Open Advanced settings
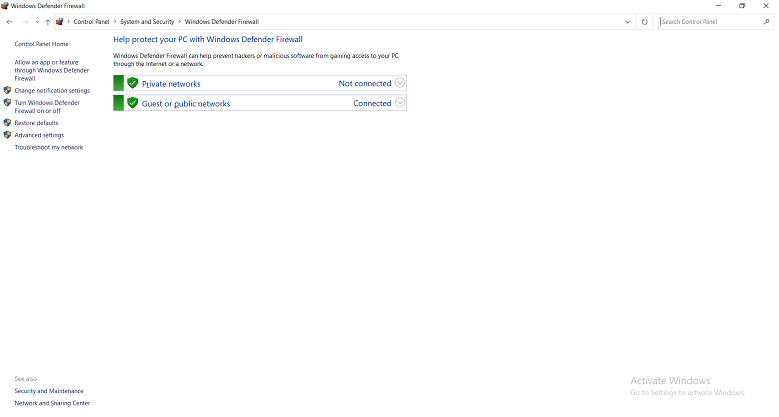Image resolution: width=779 pixels, height=417 pixels. coord(39,135)
